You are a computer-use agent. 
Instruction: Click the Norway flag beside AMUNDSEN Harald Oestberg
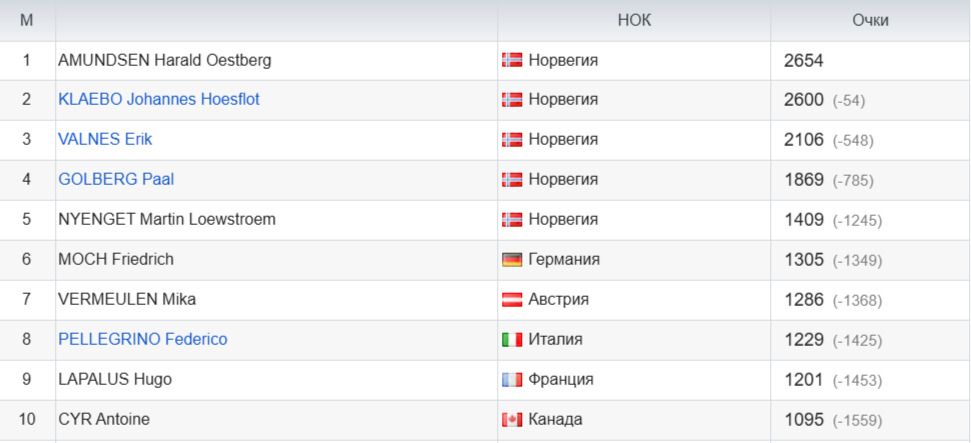(512, 60)
